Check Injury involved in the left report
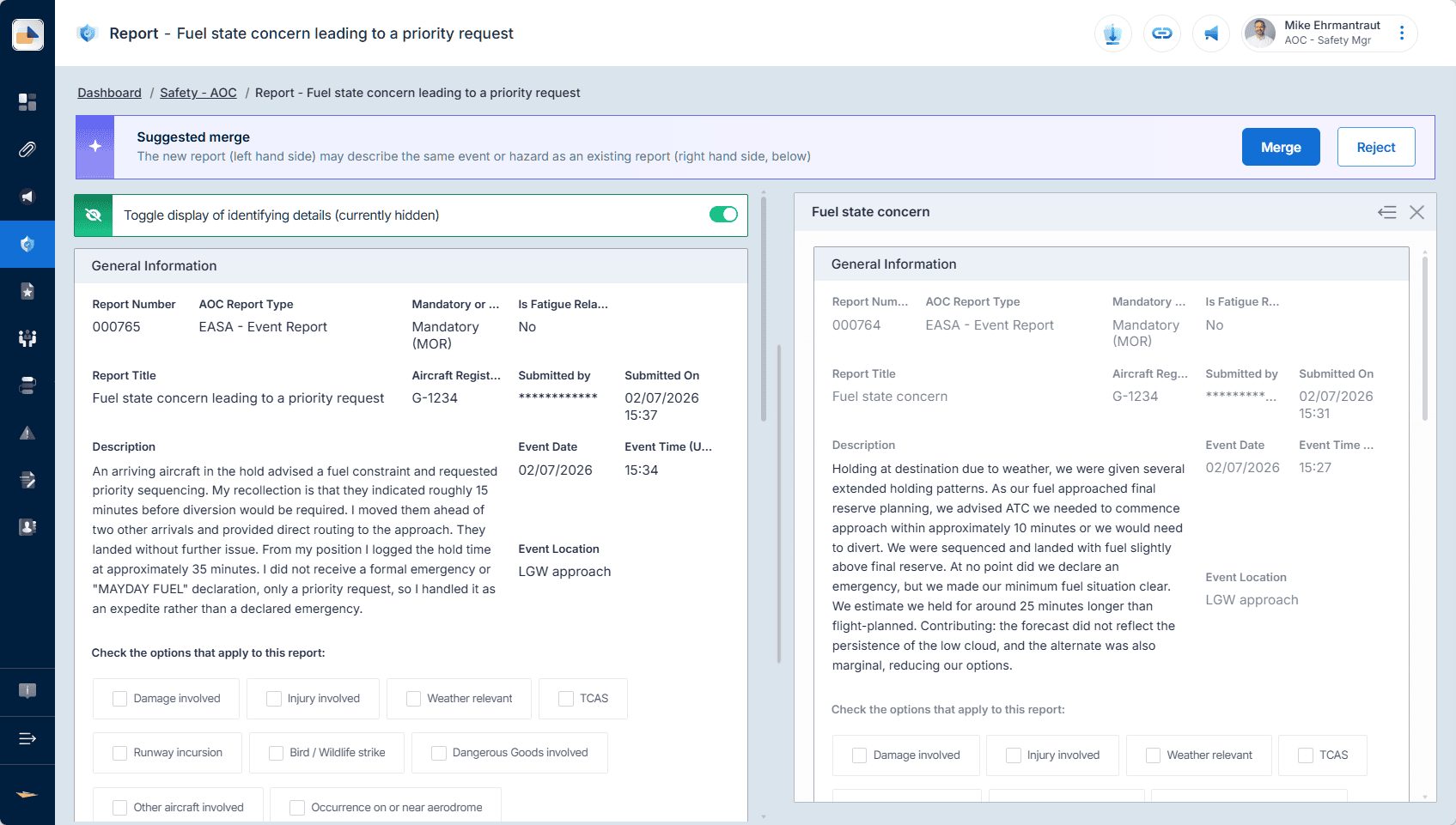 click(274, 699)
